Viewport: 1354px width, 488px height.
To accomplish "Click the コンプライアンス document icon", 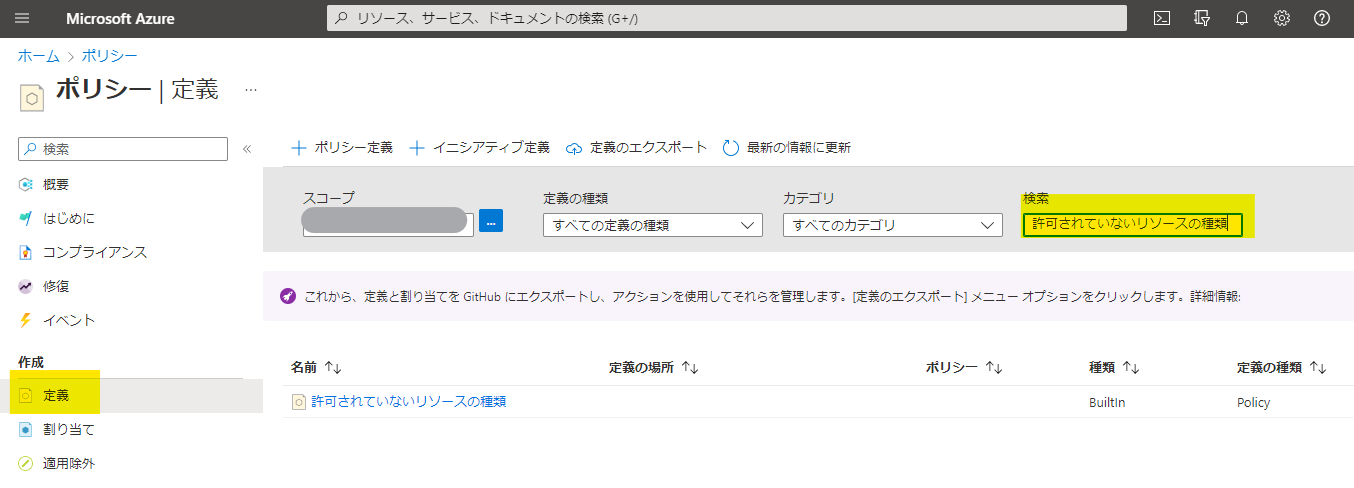I will [26, 252].
